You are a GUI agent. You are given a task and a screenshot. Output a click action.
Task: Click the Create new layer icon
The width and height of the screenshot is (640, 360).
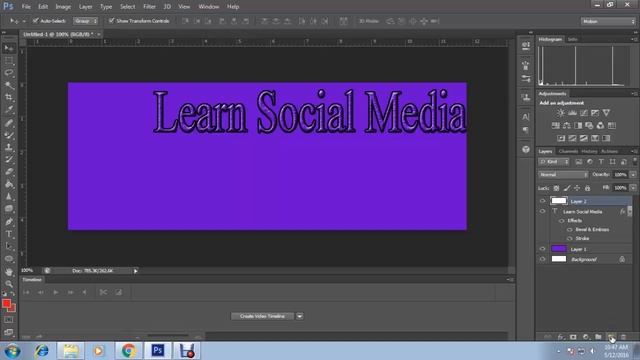pyautogui.click(x=611, y=337)
